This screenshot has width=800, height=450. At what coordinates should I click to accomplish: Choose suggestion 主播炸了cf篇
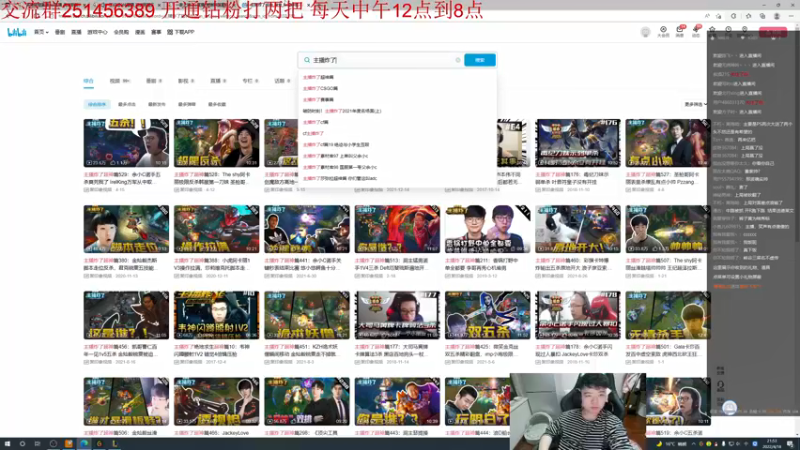coord(397,122)
